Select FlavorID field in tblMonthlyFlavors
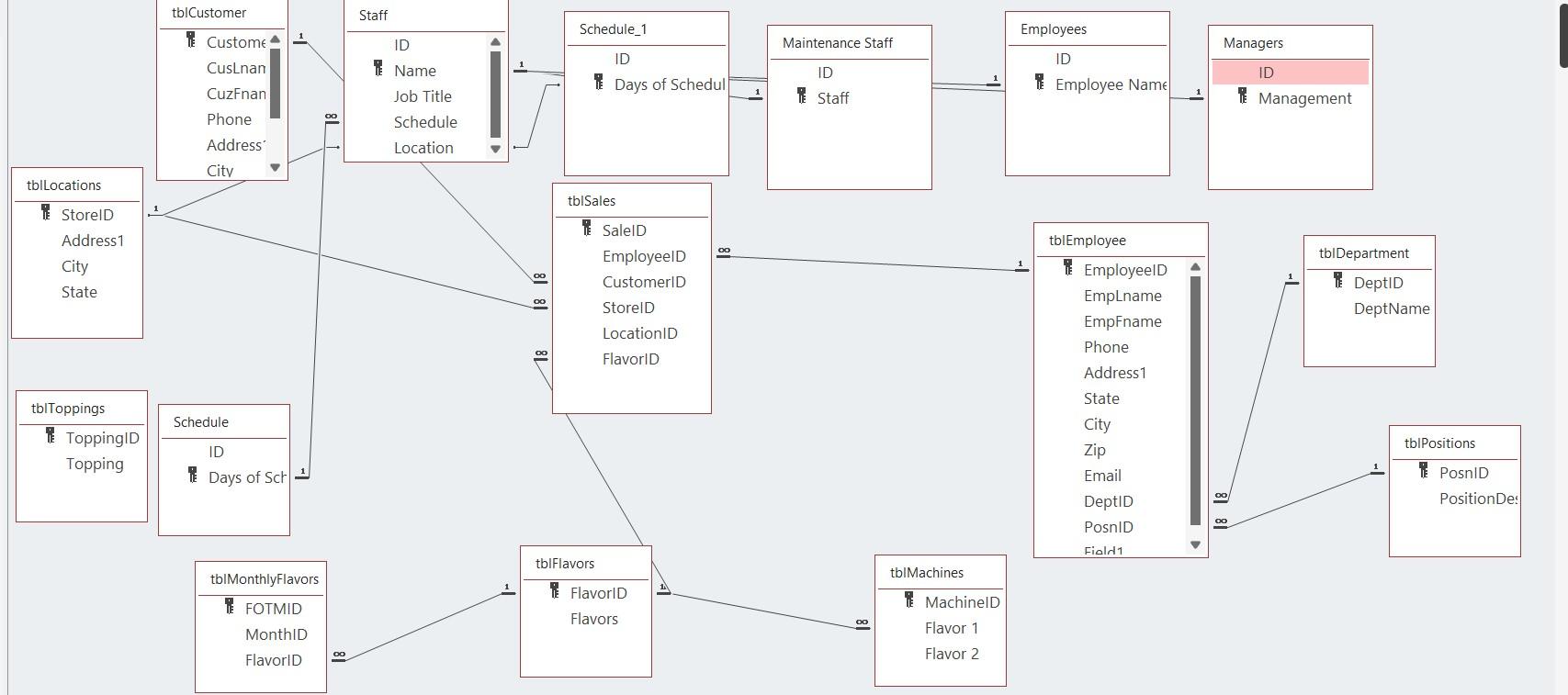The image size is (1568, 695). [x=274, y=660]
